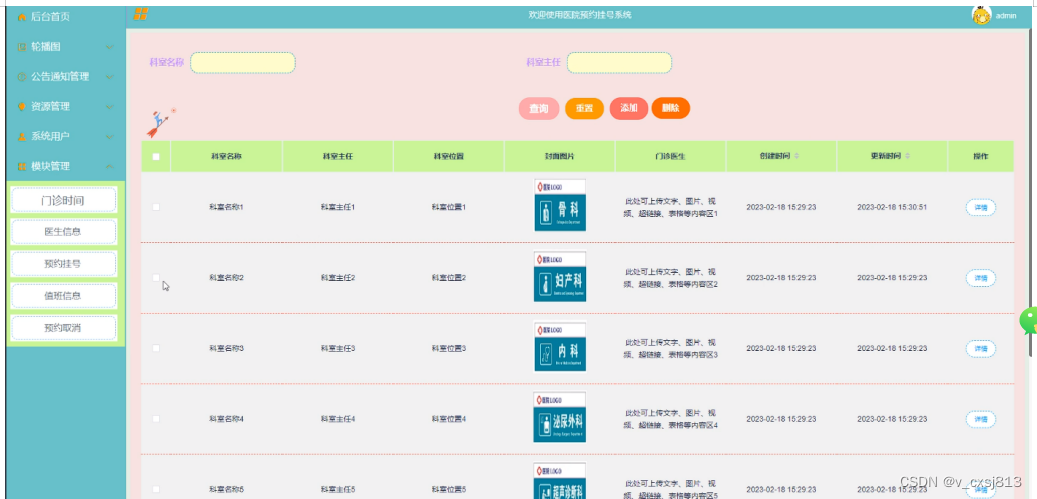
Task: Click the 泌尿外科 cover image thumbnail
Action: 560,418
